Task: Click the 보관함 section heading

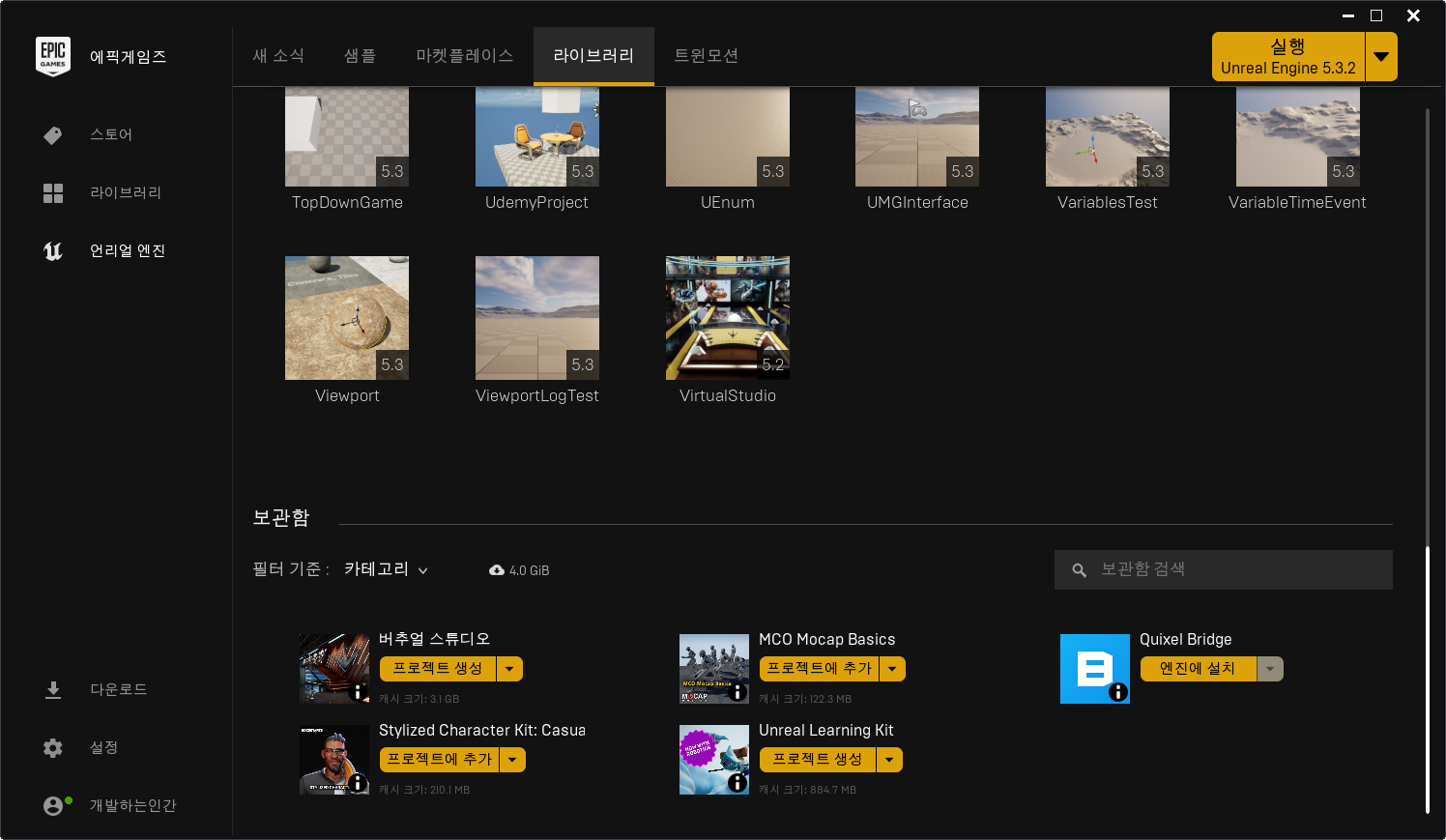Action: click(281, 518)
